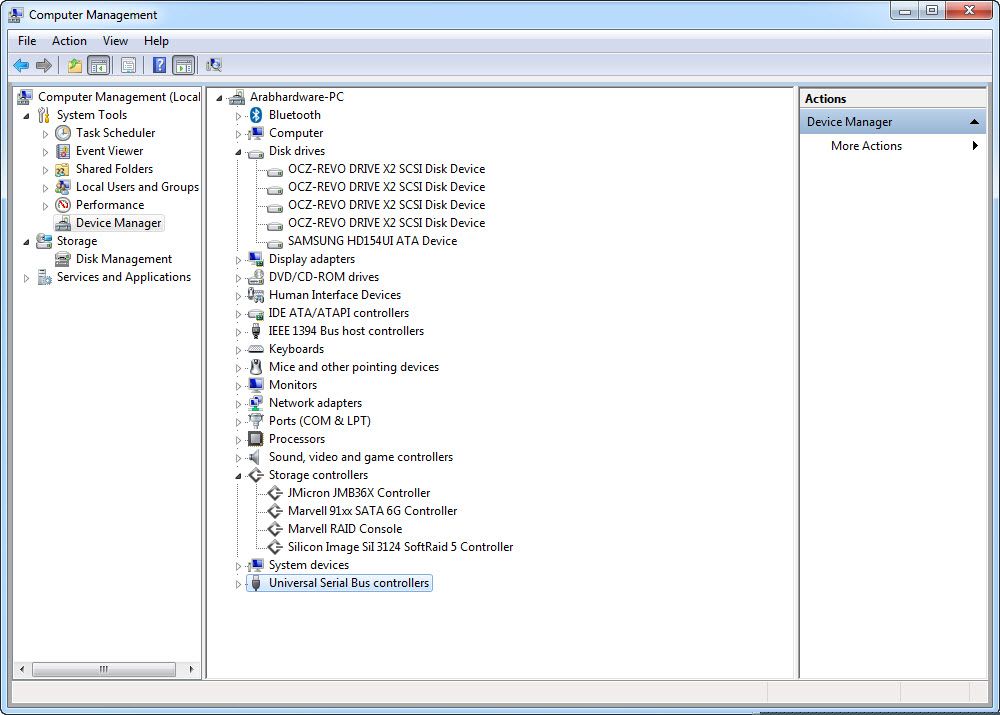Select Silicon Image SiI 3124 SoftRaid 5 Controller
This screenshot has height=715, width=1000.
point(401,547)
